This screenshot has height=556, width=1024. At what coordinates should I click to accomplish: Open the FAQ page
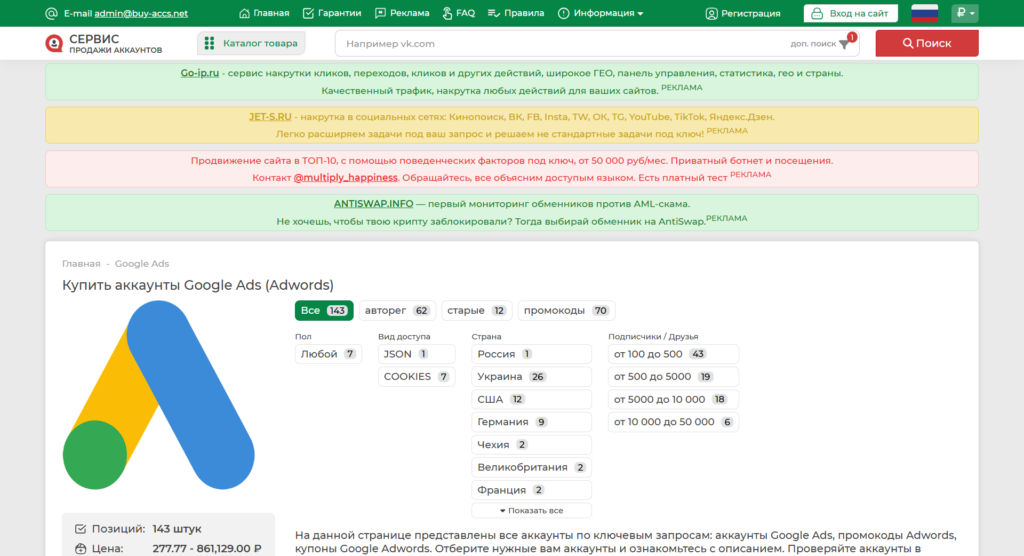(458, 13)
